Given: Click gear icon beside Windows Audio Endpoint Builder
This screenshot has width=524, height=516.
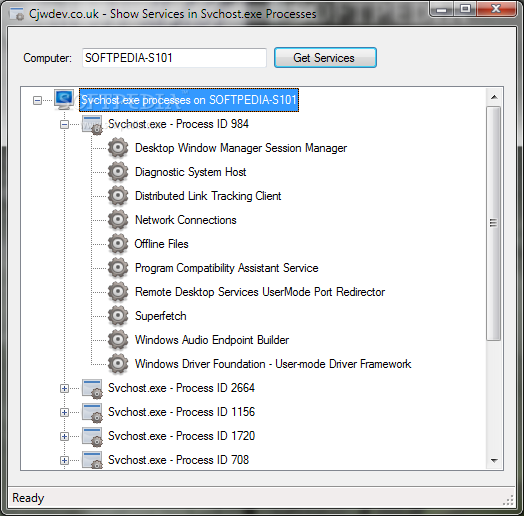Looking at the screenshot, I should (118, 340).
